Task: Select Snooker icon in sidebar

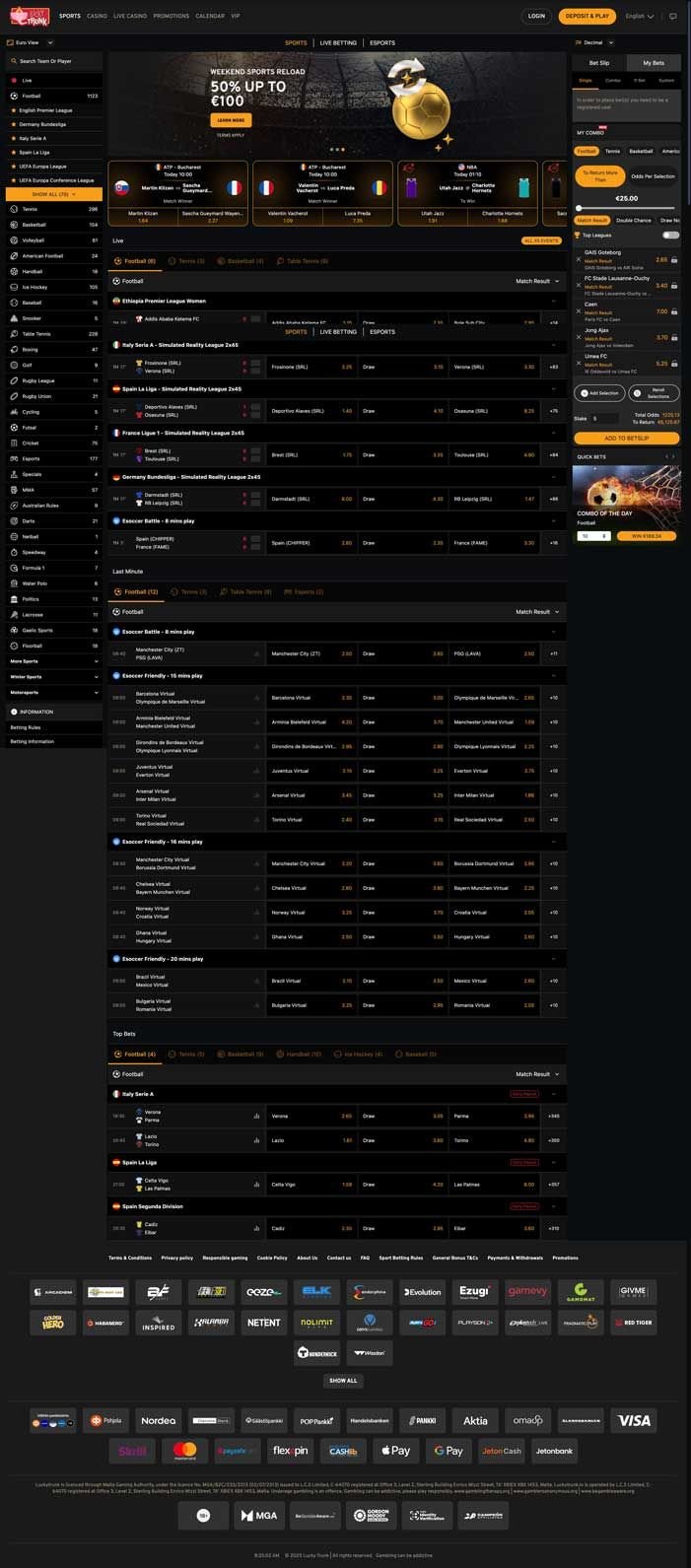Action: click(14, 318)
